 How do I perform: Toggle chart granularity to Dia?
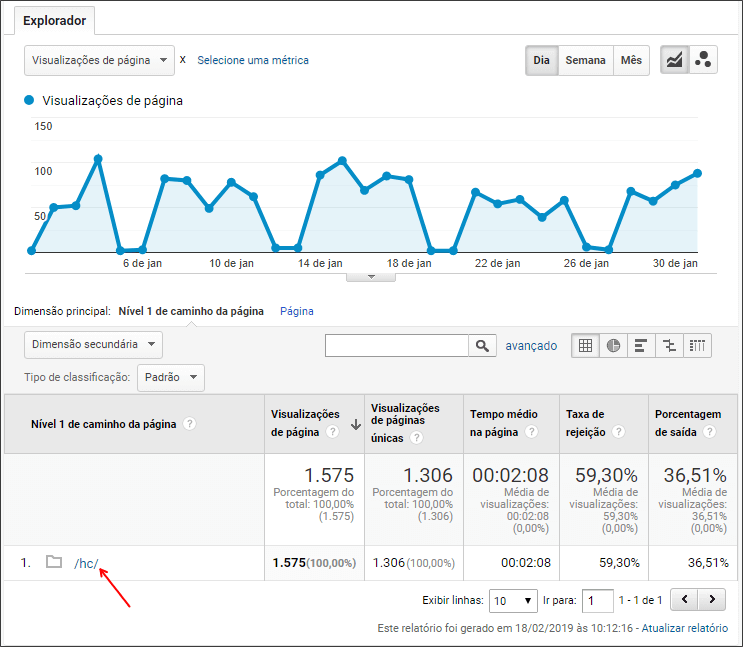[542, 60]
